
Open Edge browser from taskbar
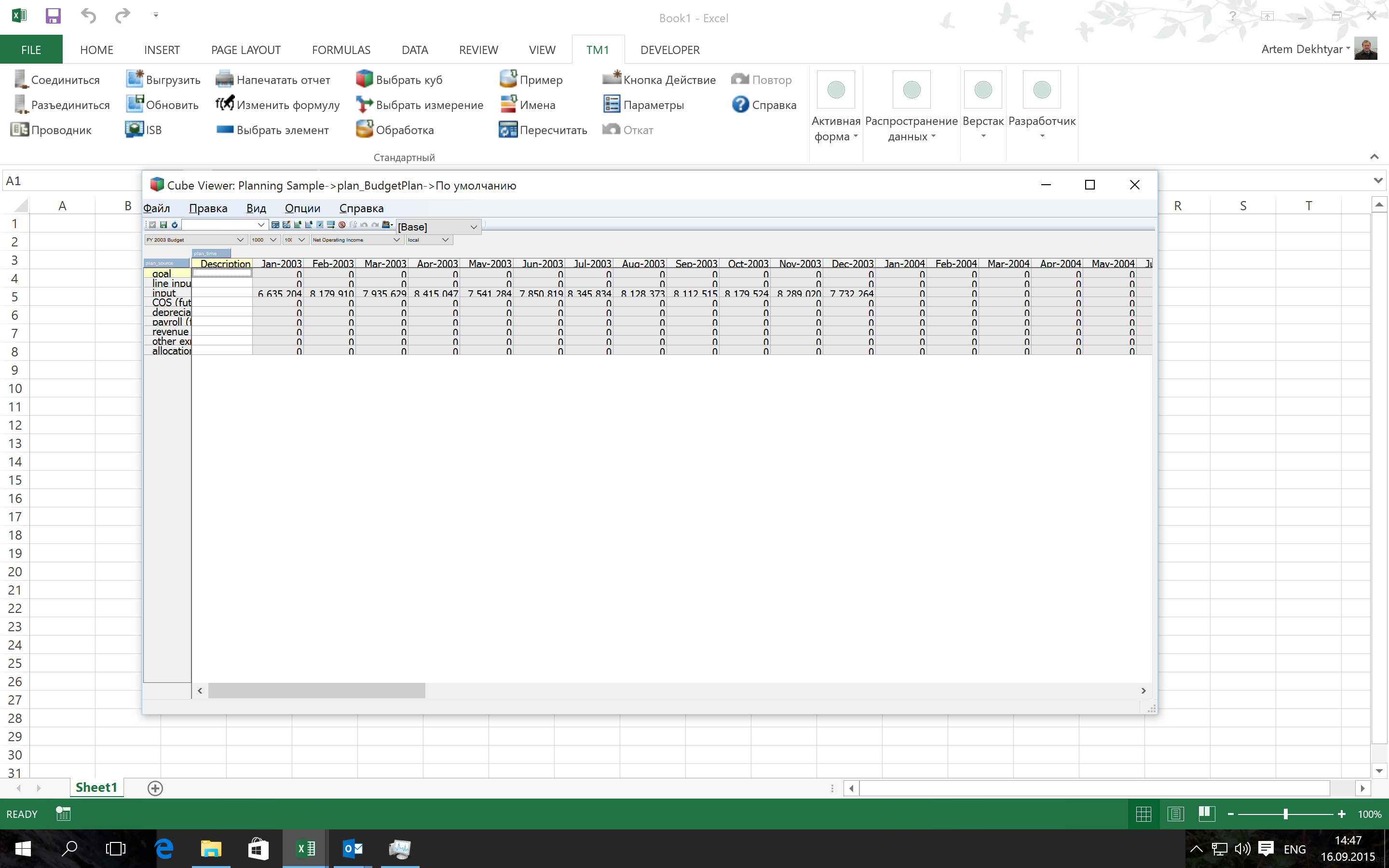coord(164,849)
